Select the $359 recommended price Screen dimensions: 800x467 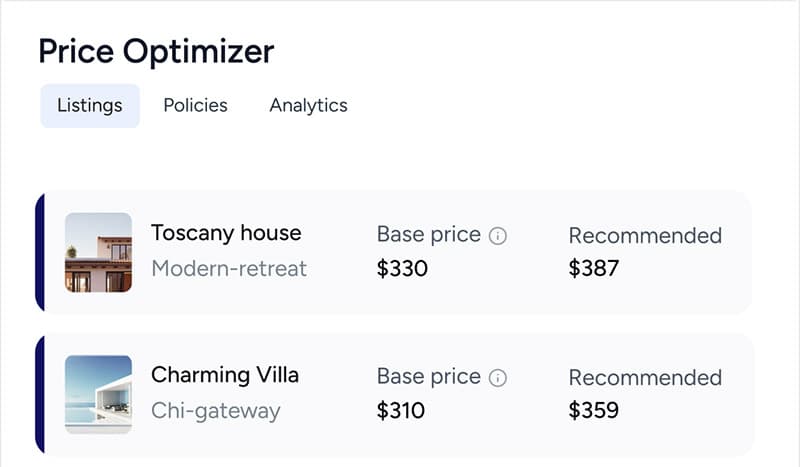point(594,410)
